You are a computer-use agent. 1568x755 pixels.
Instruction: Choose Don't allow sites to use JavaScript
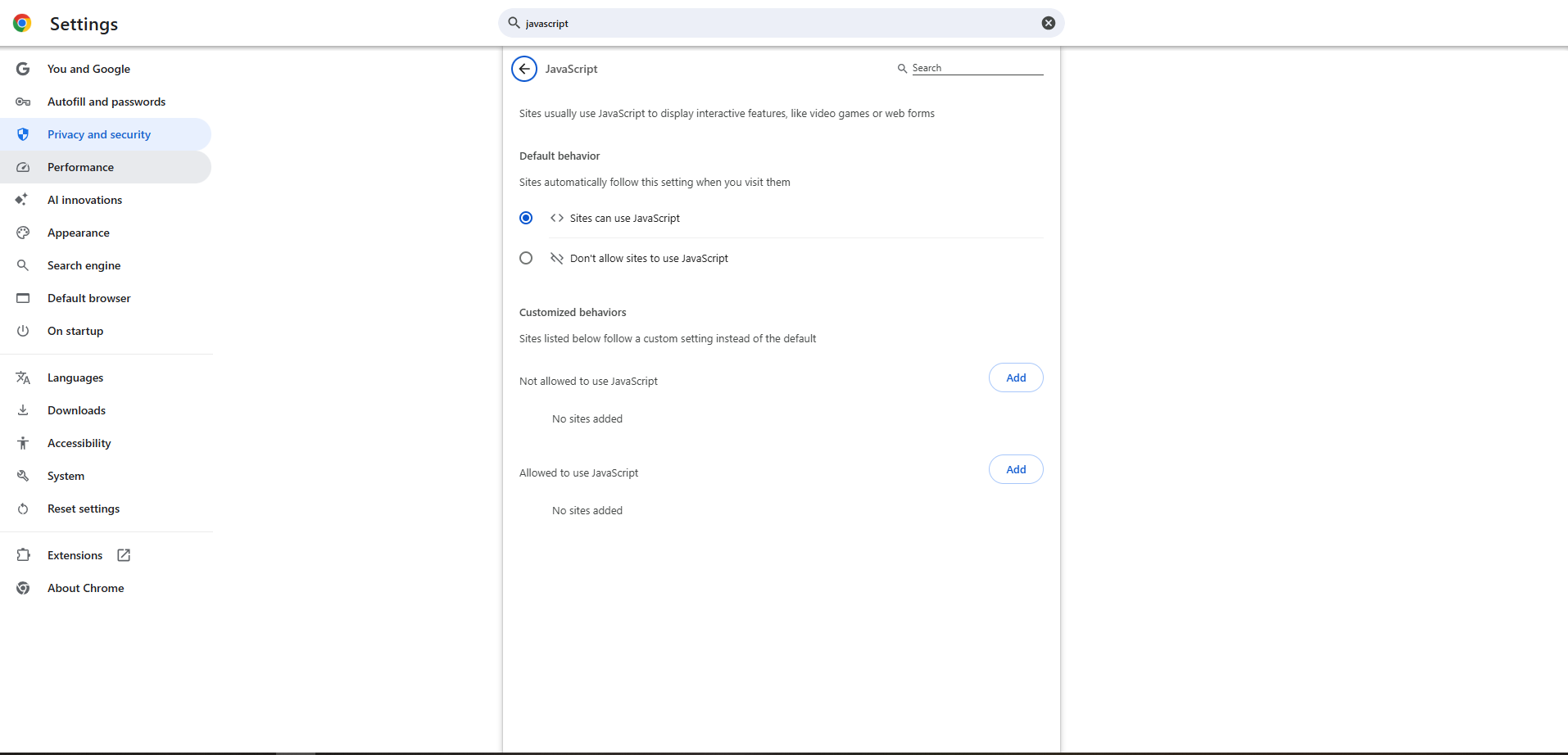click(526, 258)
